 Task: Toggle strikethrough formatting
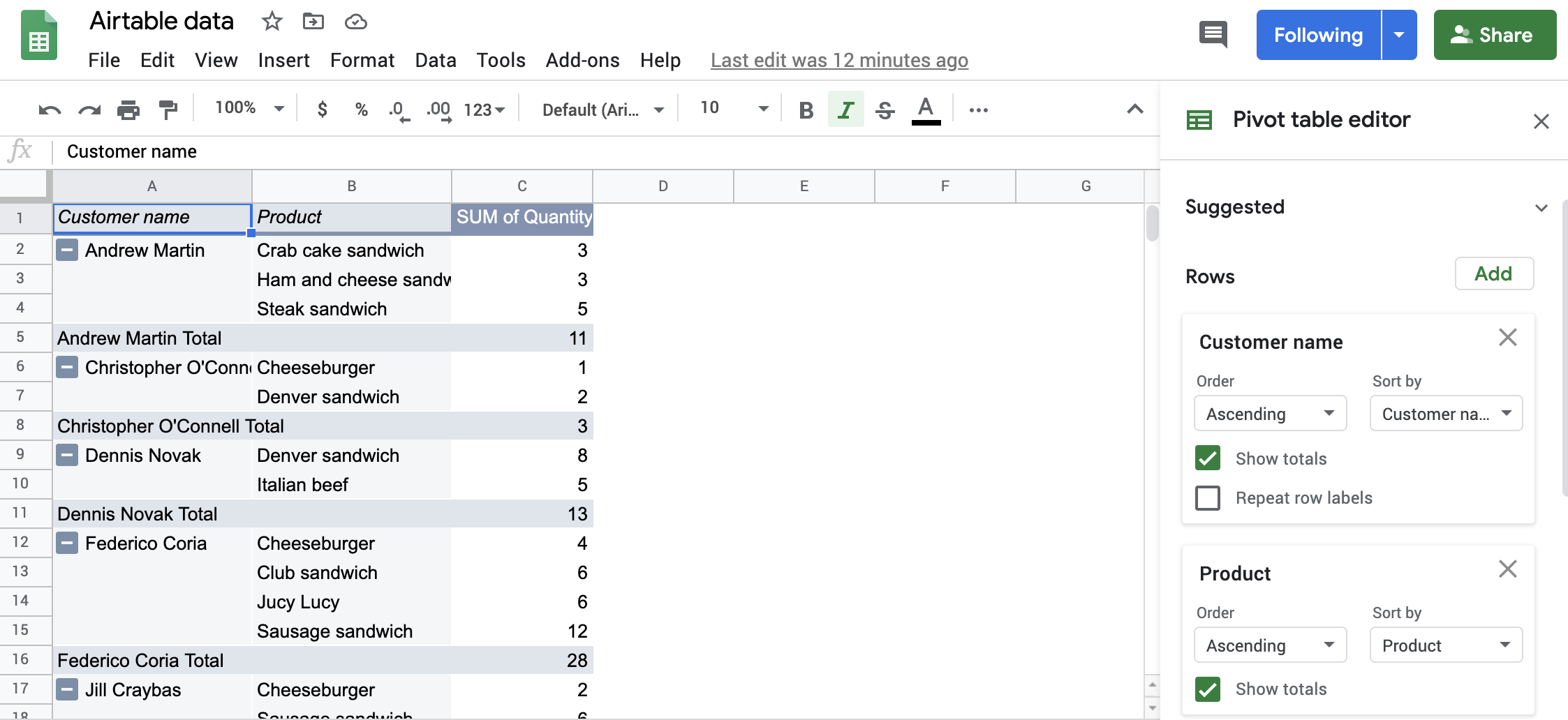(885, 109)
